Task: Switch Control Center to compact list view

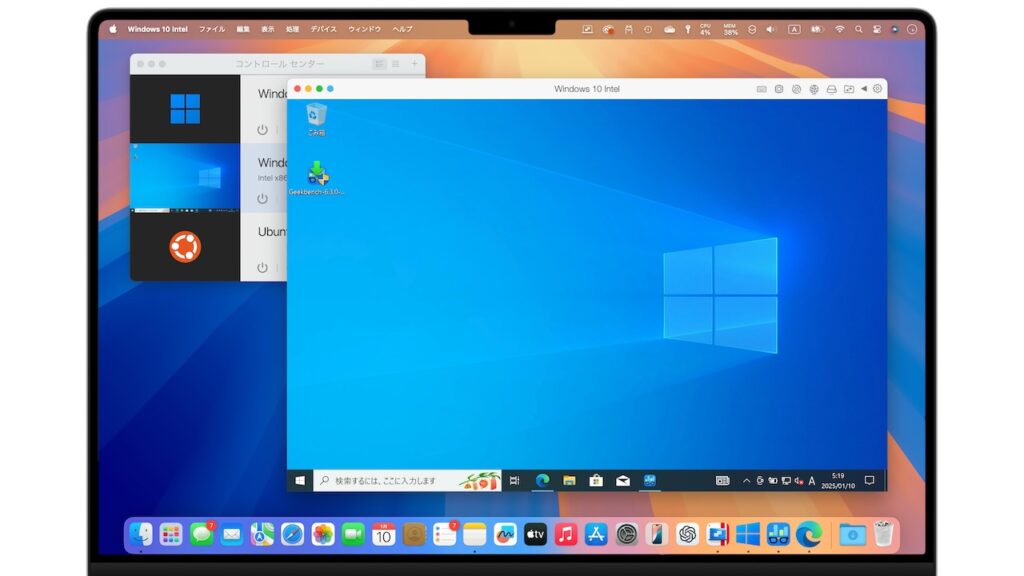Action: click(x=396, y=64)
